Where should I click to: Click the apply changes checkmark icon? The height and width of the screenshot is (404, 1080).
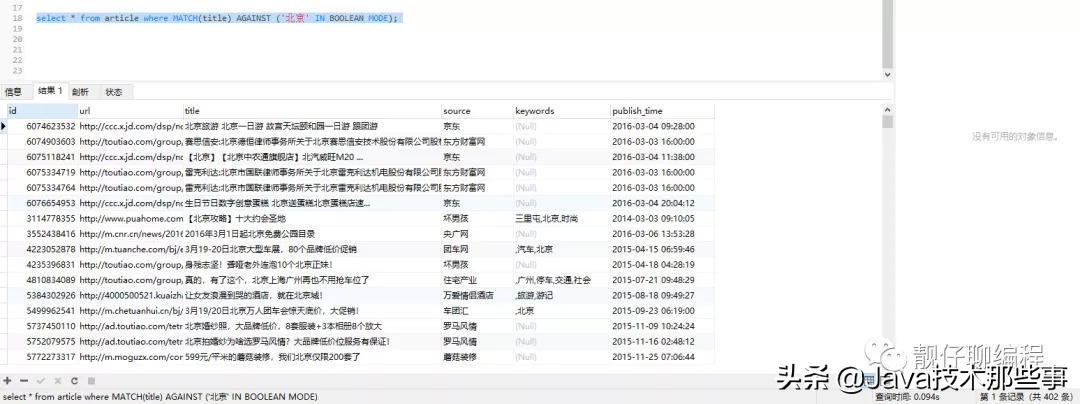point(41,381)
